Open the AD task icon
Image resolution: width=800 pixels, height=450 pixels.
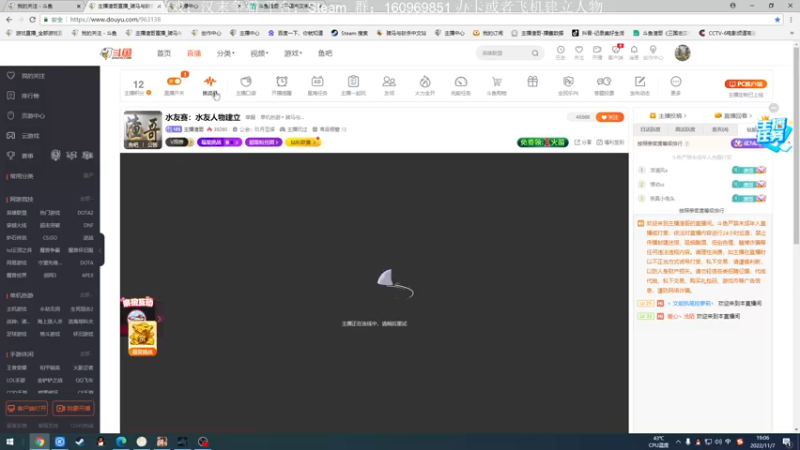tap(317, 82)
